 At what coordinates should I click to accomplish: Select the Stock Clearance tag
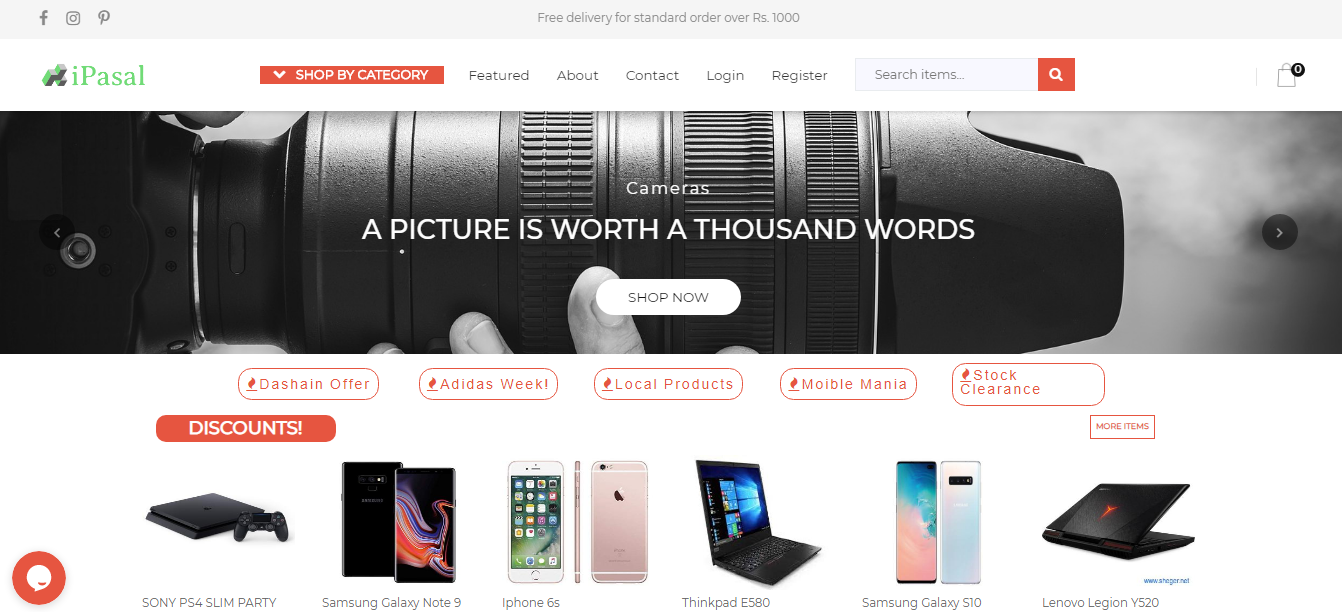pyautogui.click(x=1028, y=384)
